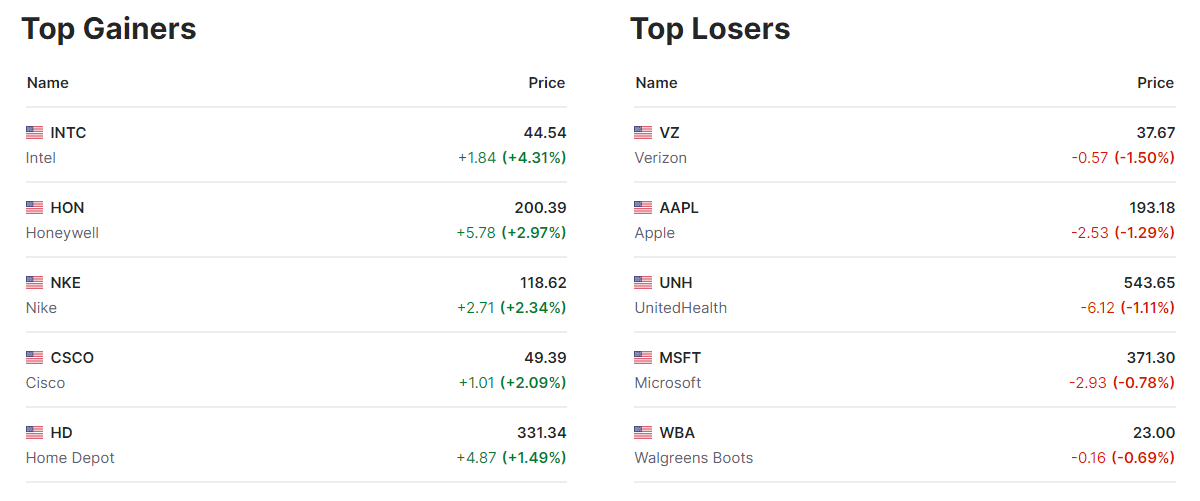Click the flag icon next to AAPL
Image resolution: width=1200 pixels, height=501 pixels.
(x=643, y=207)
